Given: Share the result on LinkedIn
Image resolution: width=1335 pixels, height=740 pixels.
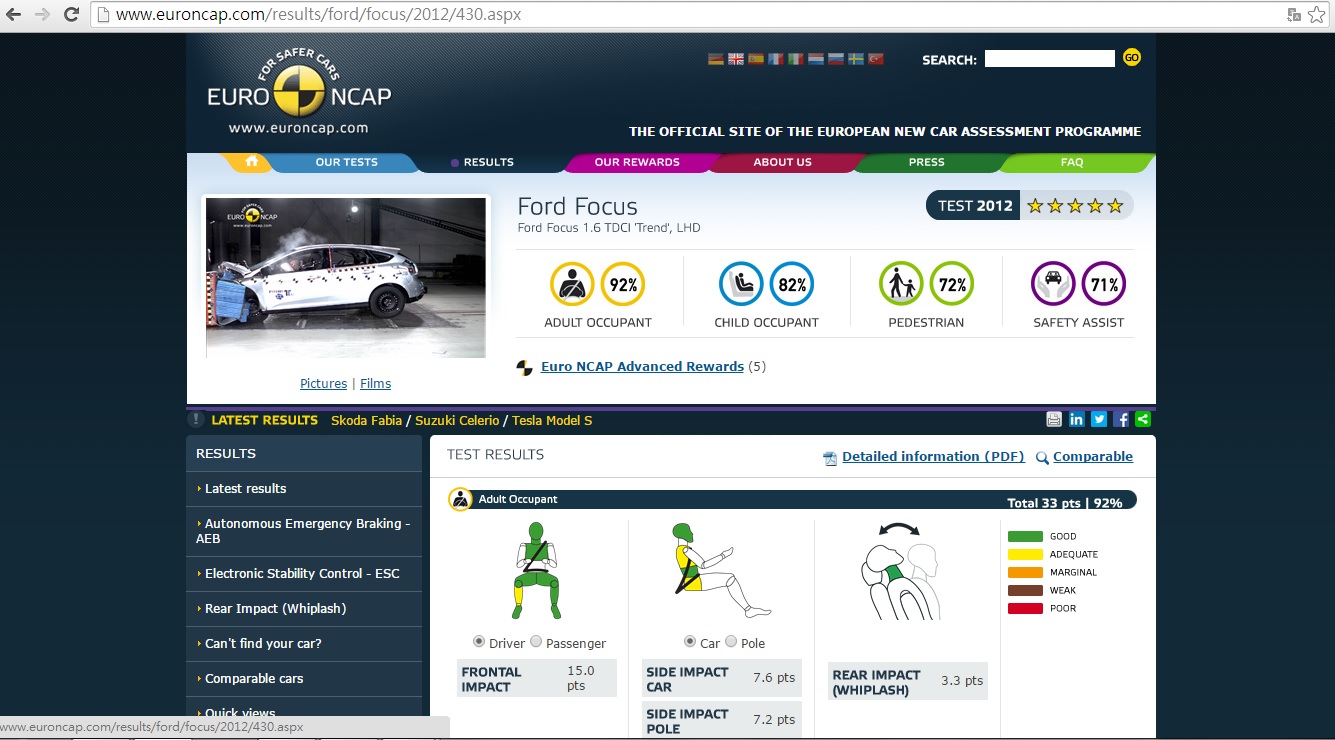Looking at the screenshot, I should [1076, 419].
